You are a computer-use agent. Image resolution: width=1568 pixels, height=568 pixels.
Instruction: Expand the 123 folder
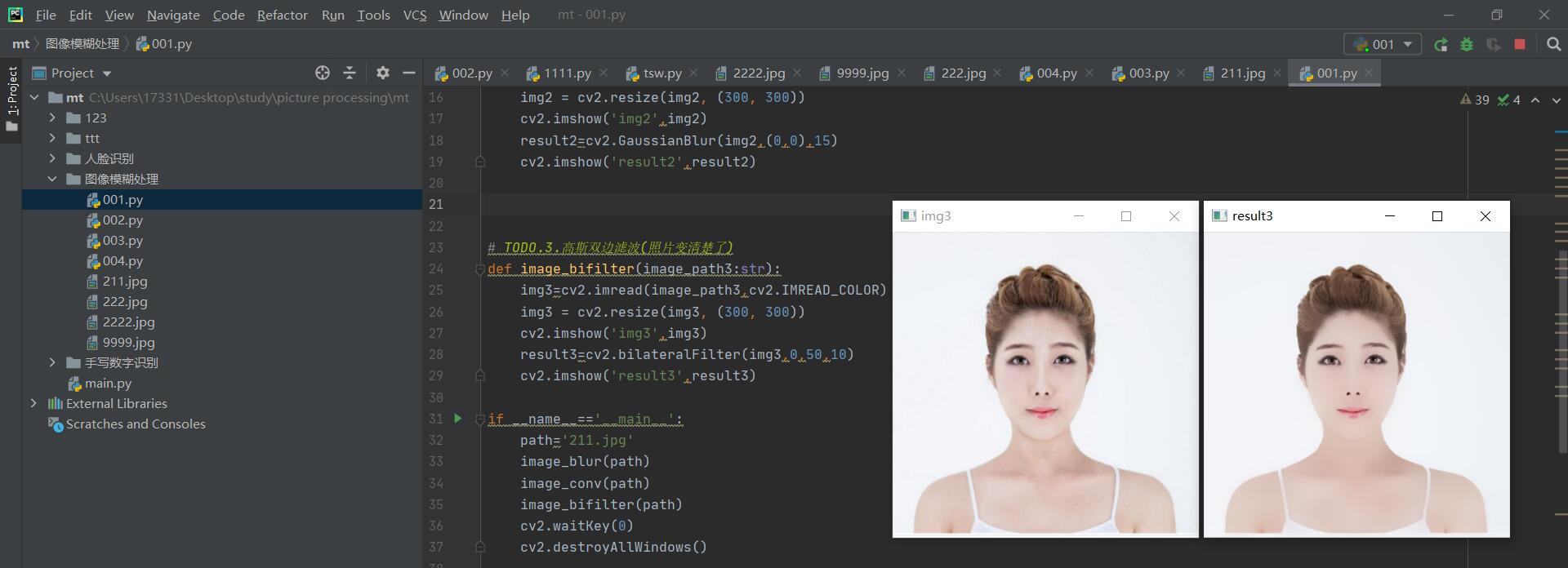tap(52, 118)
